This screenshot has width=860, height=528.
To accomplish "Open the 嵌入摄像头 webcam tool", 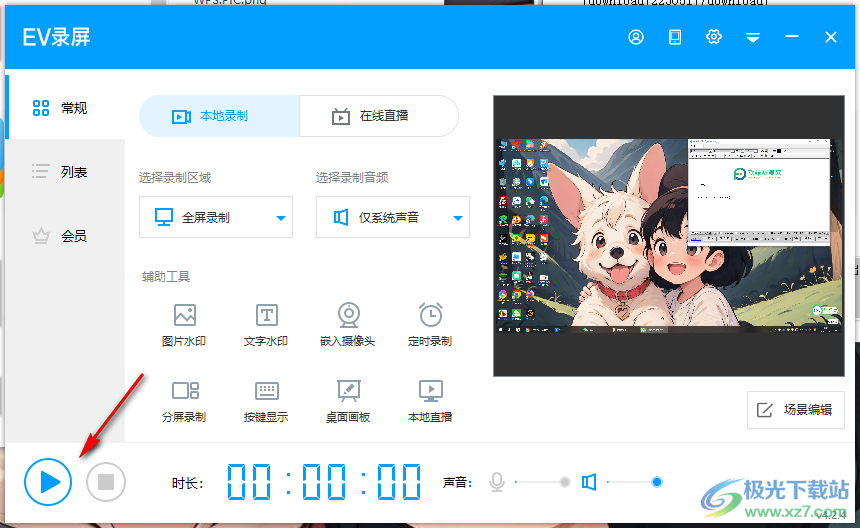I will (348, 325).
